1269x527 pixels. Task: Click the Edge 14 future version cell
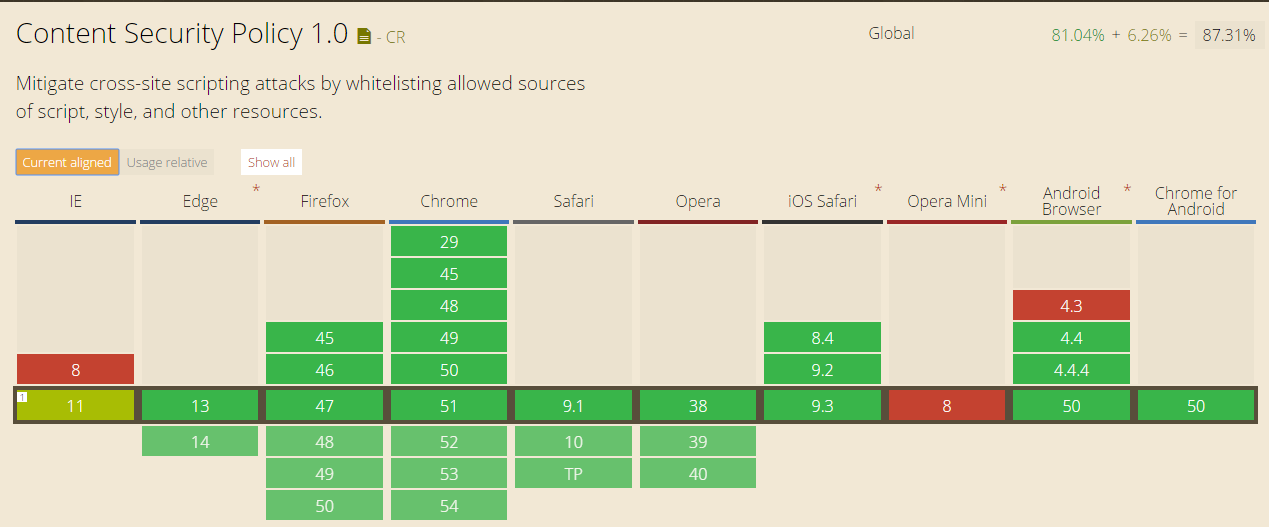click(200, 441)
